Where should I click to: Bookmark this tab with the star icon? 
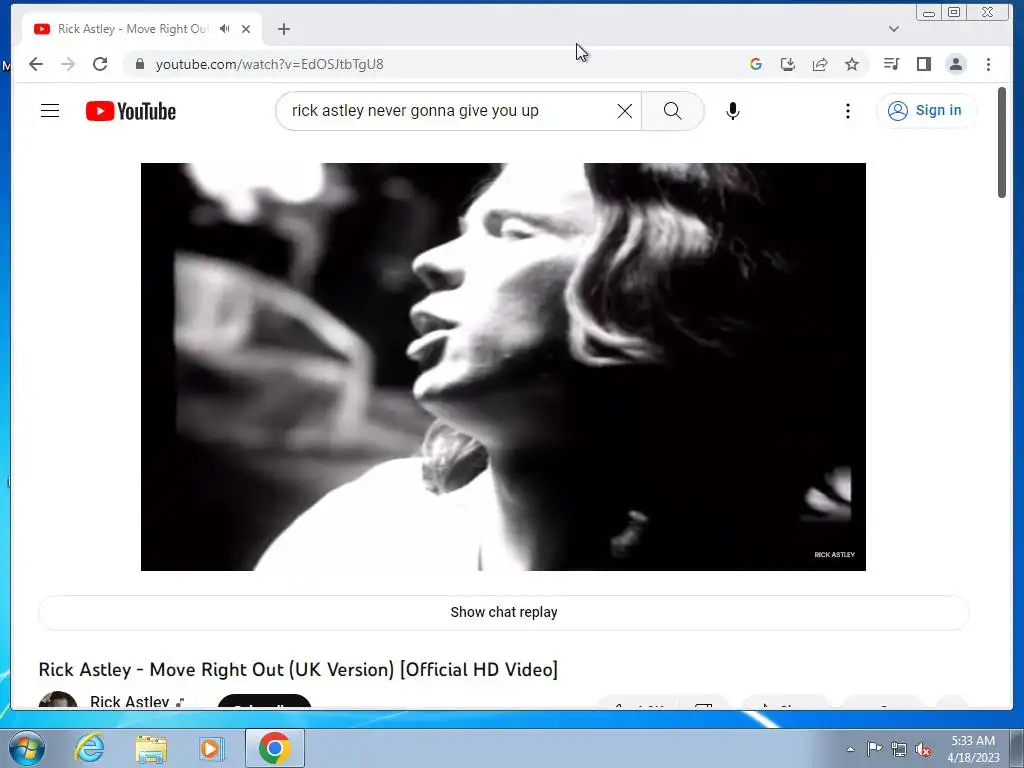(852, 64)
